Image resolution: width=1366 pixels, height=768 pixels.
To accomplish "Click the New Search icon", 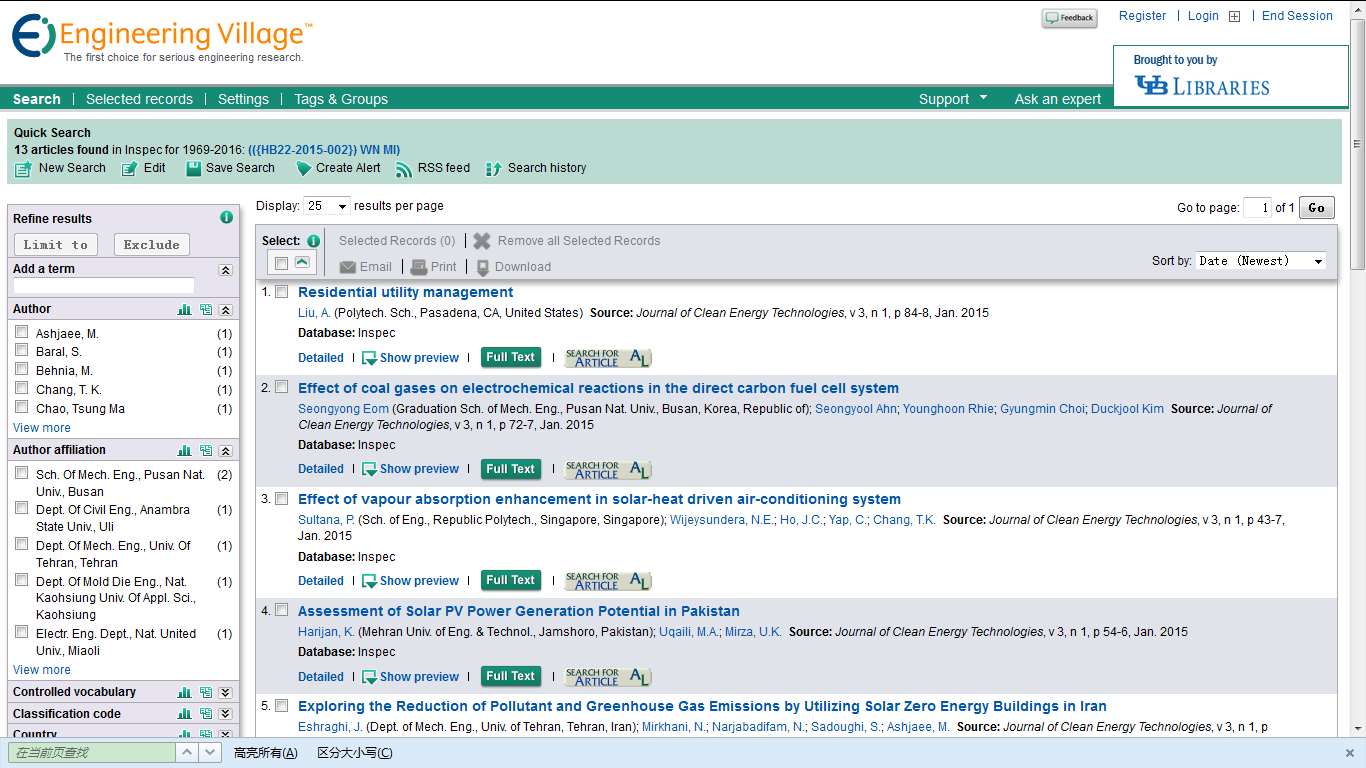I will click(23, 169).
